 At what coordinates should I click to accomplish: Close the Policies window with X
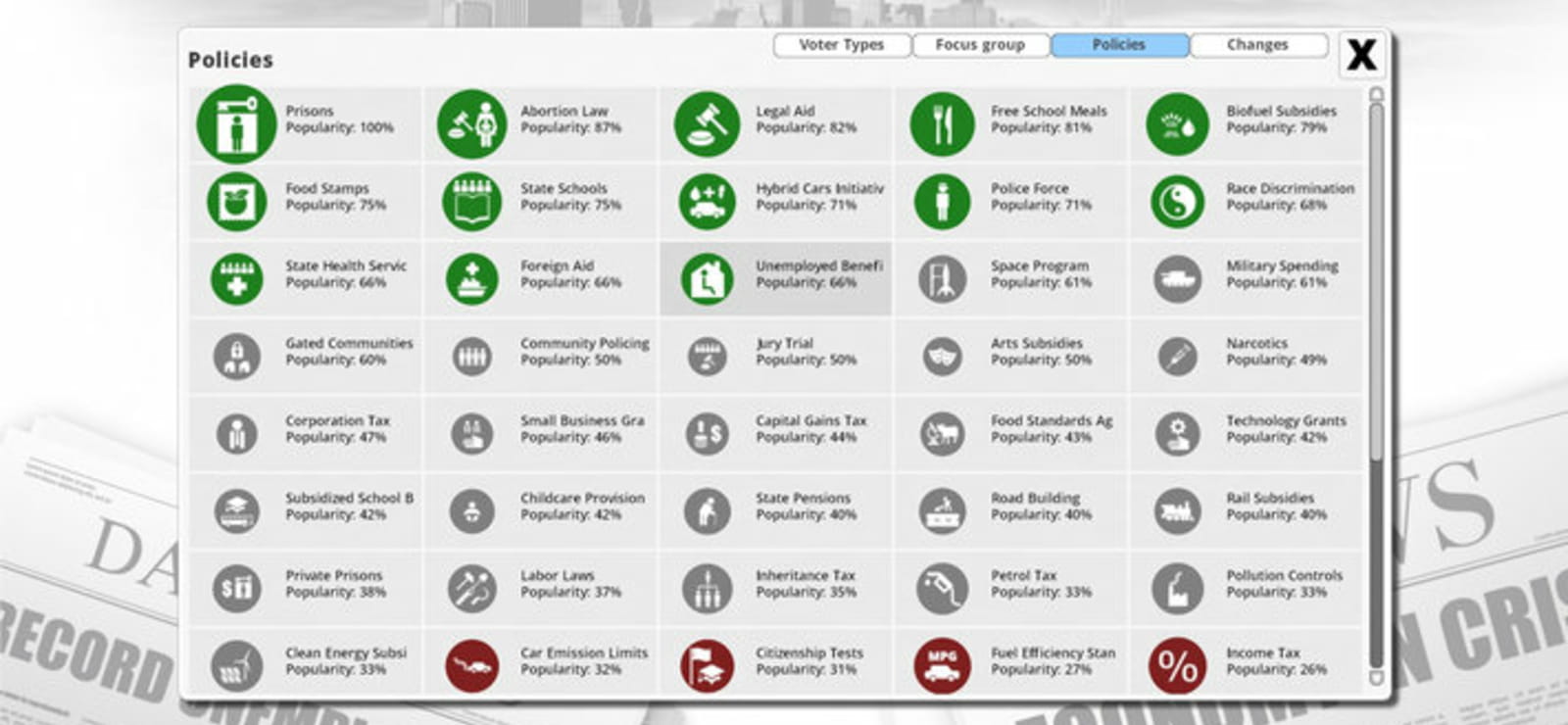1361,55
